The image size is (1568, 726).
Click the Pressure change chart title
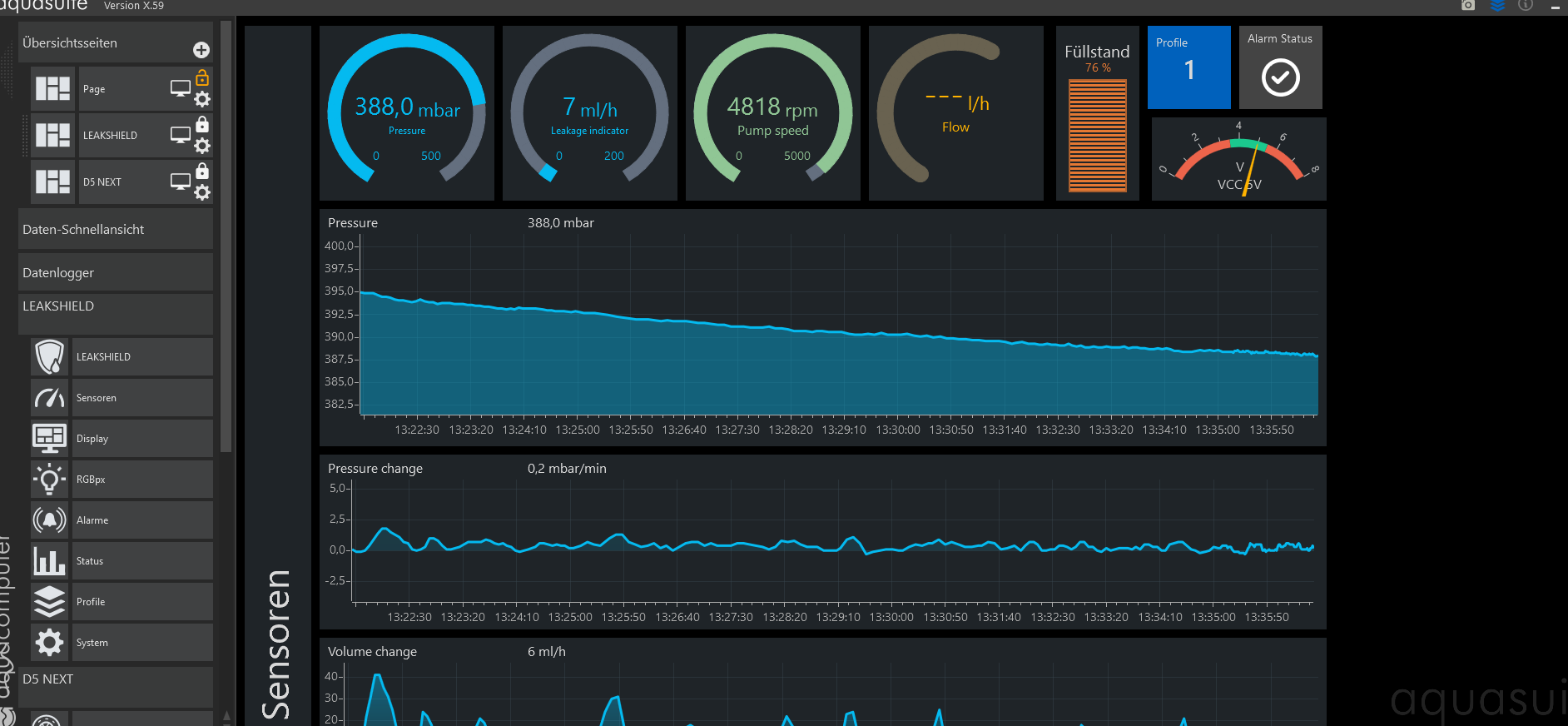[x=375, y=469]
